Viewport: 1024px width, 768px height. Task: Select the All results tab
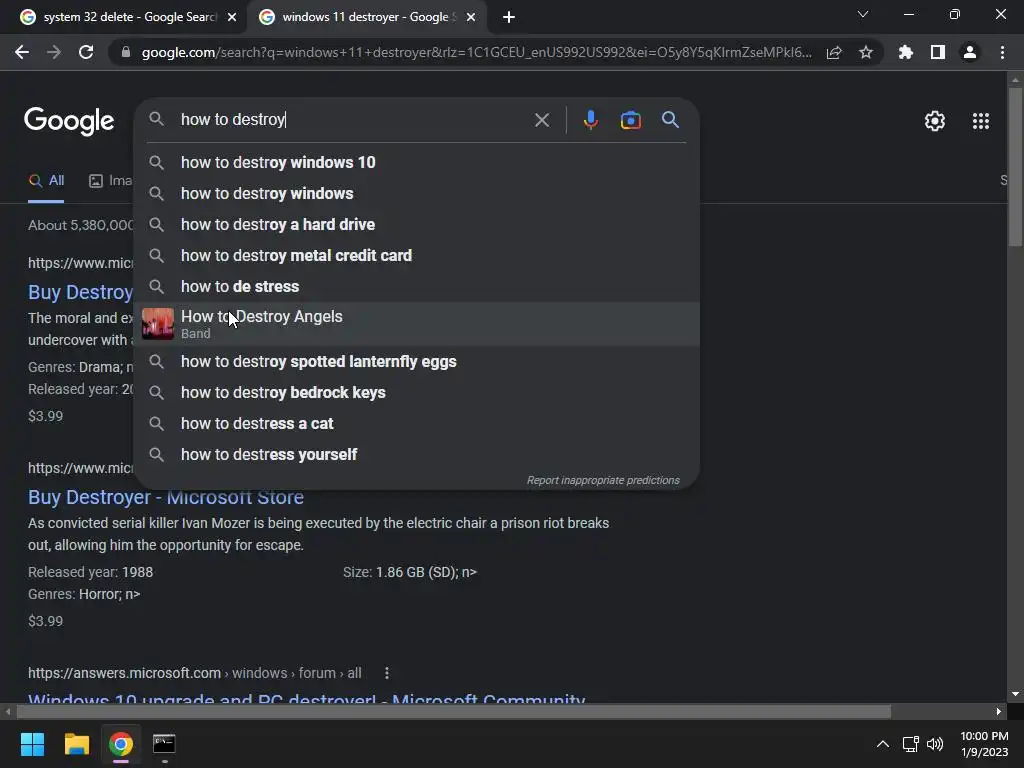click(46, 181)
